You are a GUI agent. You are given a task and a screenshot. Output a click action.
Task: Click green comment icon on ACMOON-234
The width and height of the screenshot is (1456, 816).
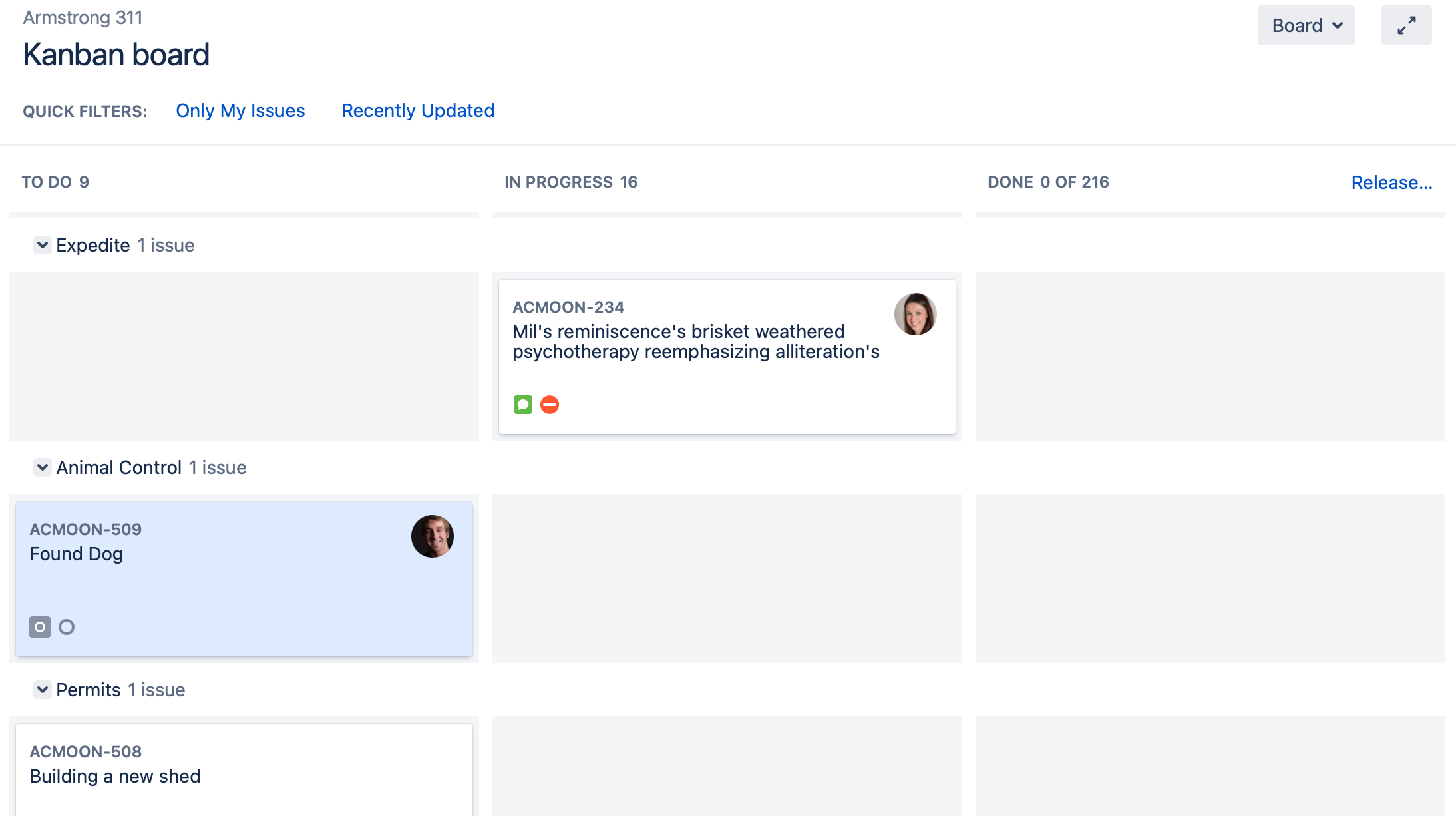tap(523, 405)
